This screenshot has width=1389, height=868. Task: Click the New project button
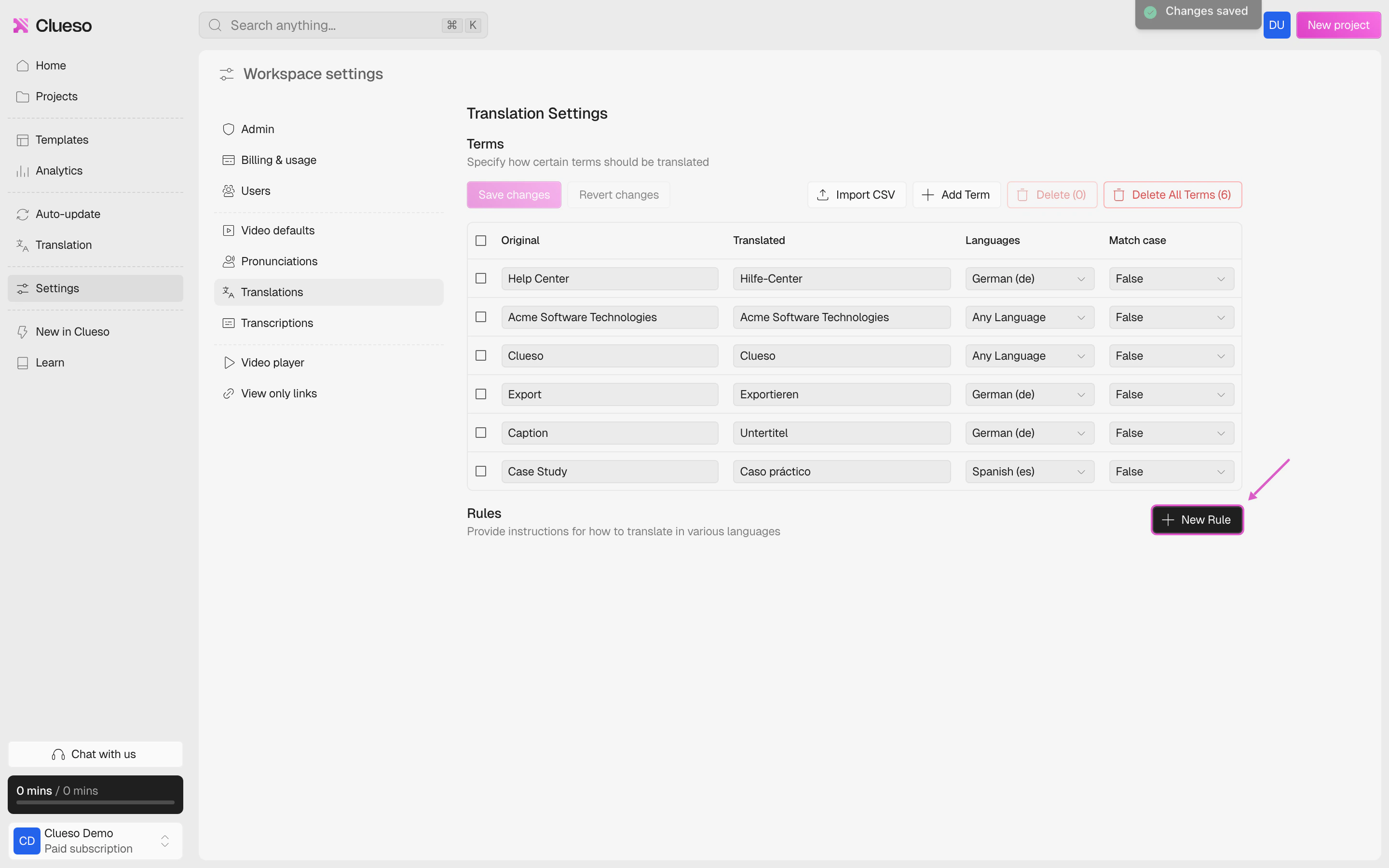(x=1338, y=25)
